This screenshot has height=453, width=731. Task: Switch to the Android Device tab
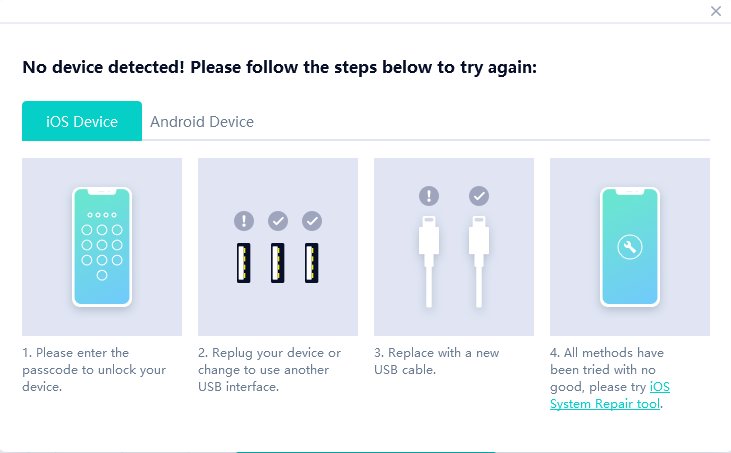click(x=202, y=122)
